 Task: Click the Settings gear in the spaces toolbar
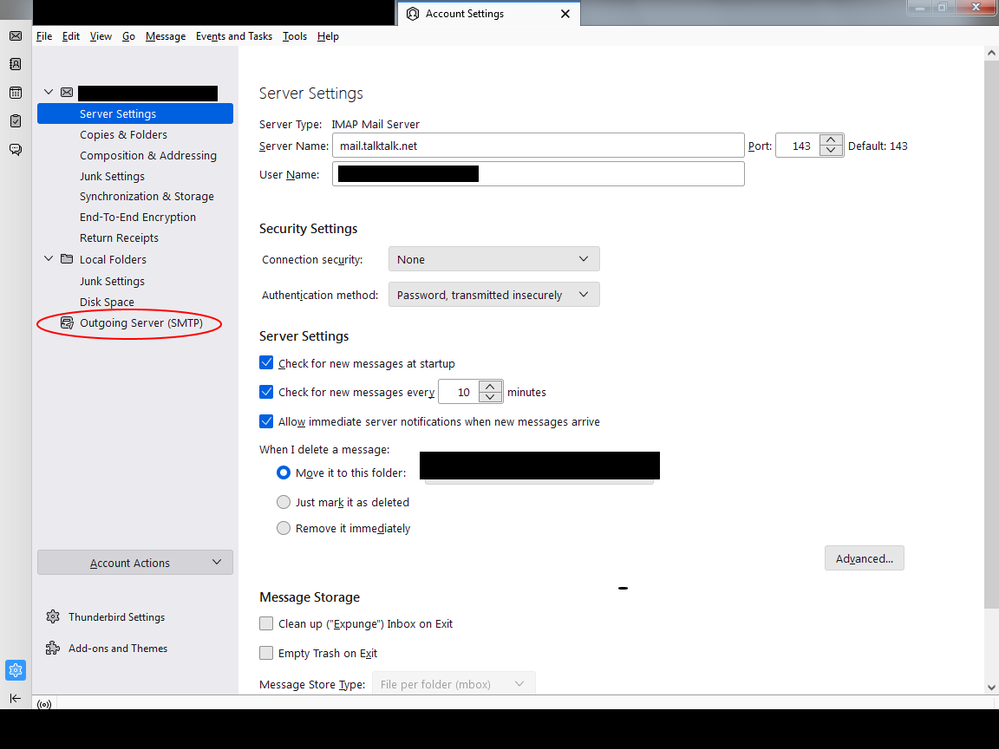coord(15,670)
